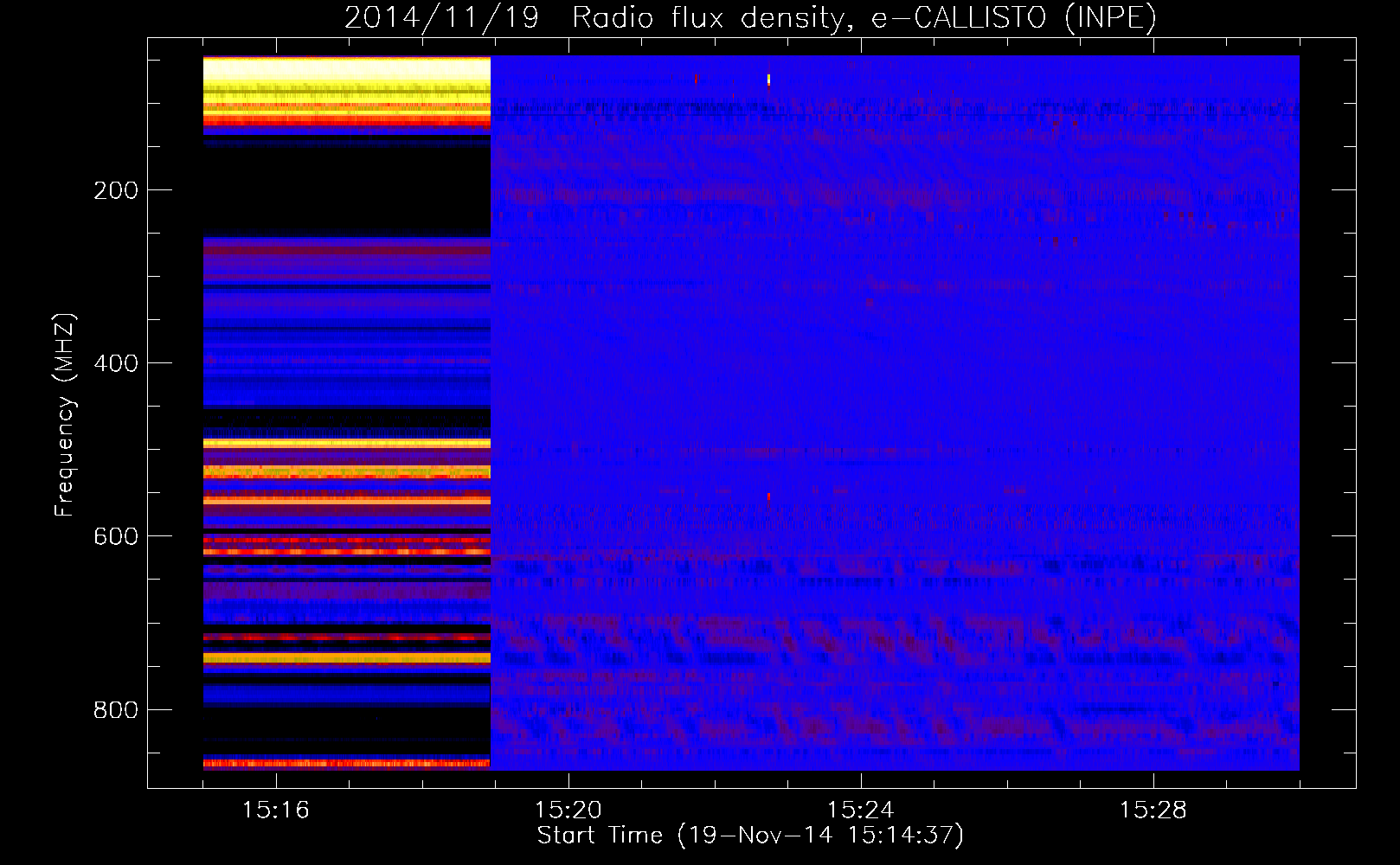The image size is (1400, 865).
Task: Click the 15:20 time tick label
Action: (x=568, y=810)
